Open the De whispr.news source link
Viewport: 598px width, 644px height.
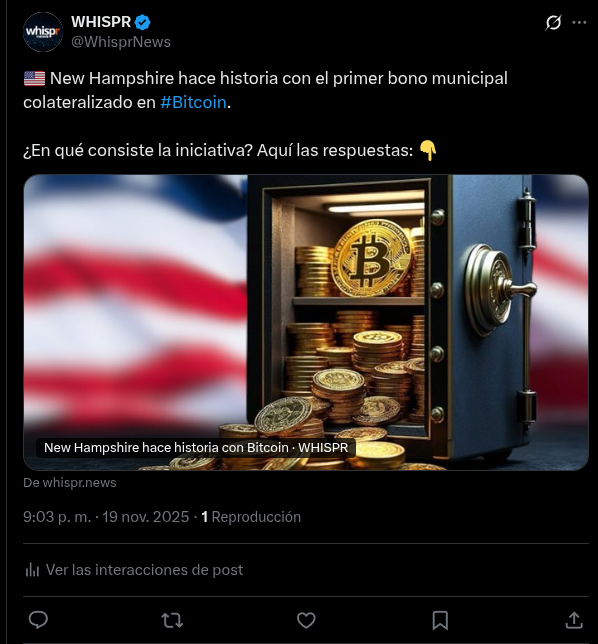tap(70, 483)
